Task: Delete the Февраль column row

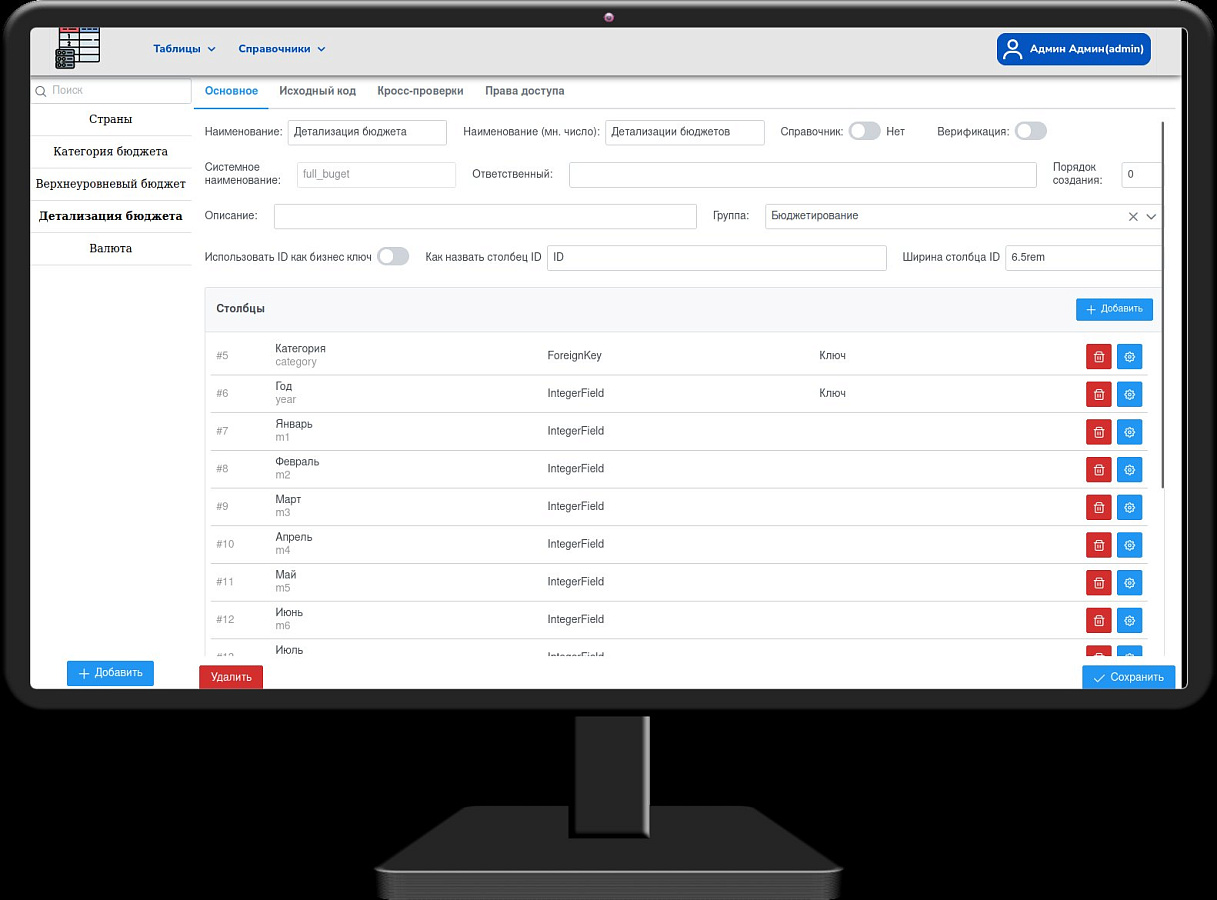Action: (1099, 470)
